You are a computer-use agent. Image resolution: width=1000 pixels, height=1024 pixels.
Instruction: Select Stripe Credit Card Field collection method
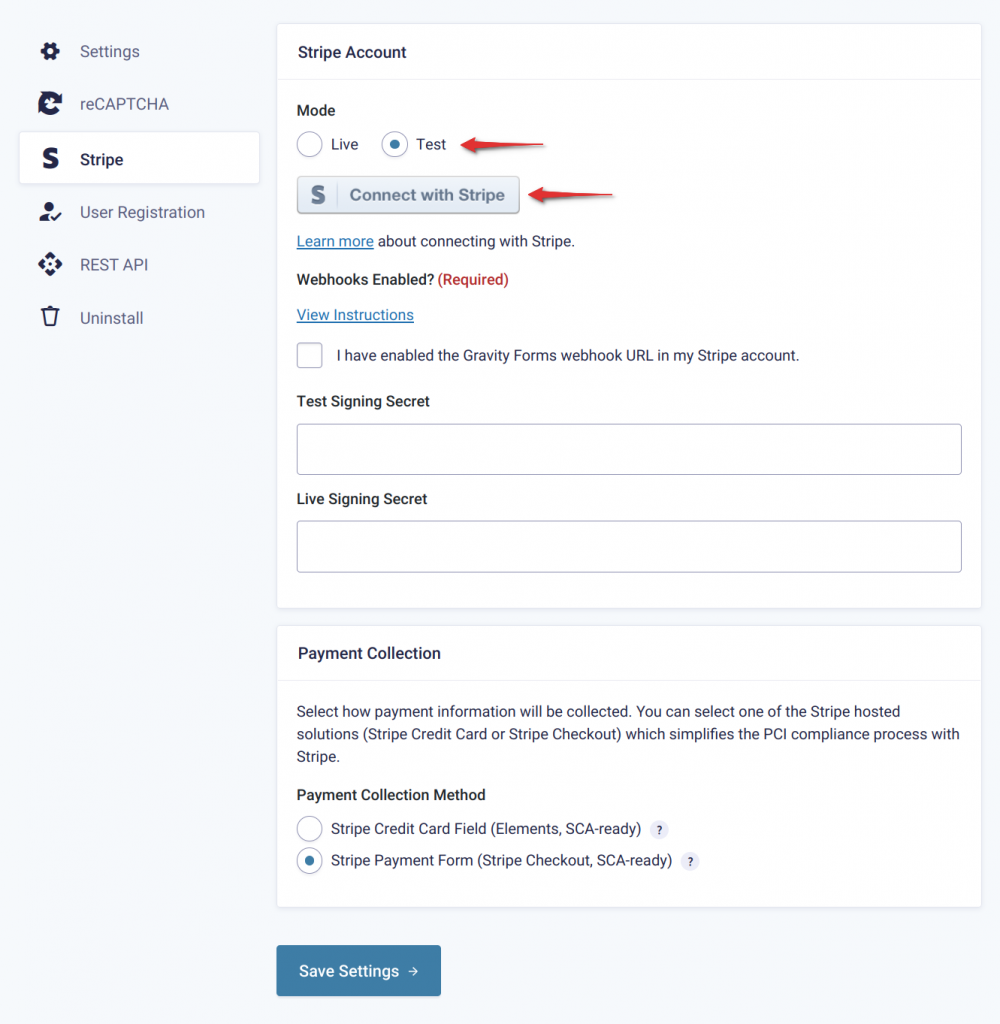(309, 828)
